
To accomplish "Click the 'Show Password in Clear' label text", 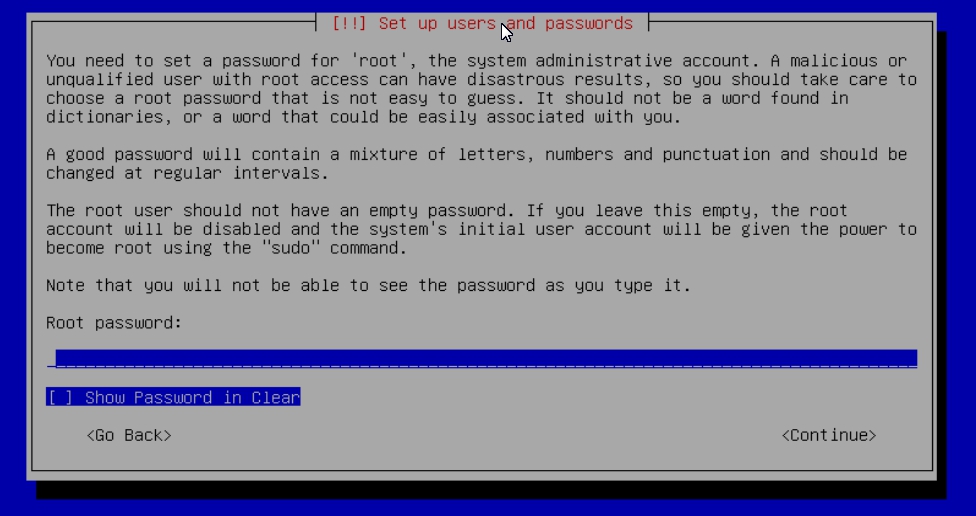I will pyautogui.click(x=192, y=397).
